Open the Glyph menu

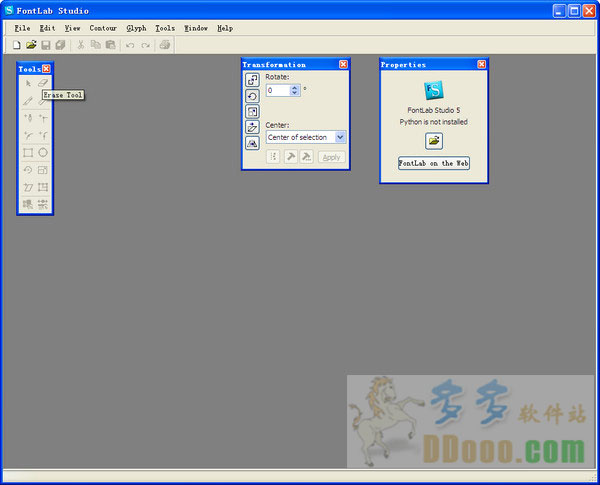coord(136,28)
